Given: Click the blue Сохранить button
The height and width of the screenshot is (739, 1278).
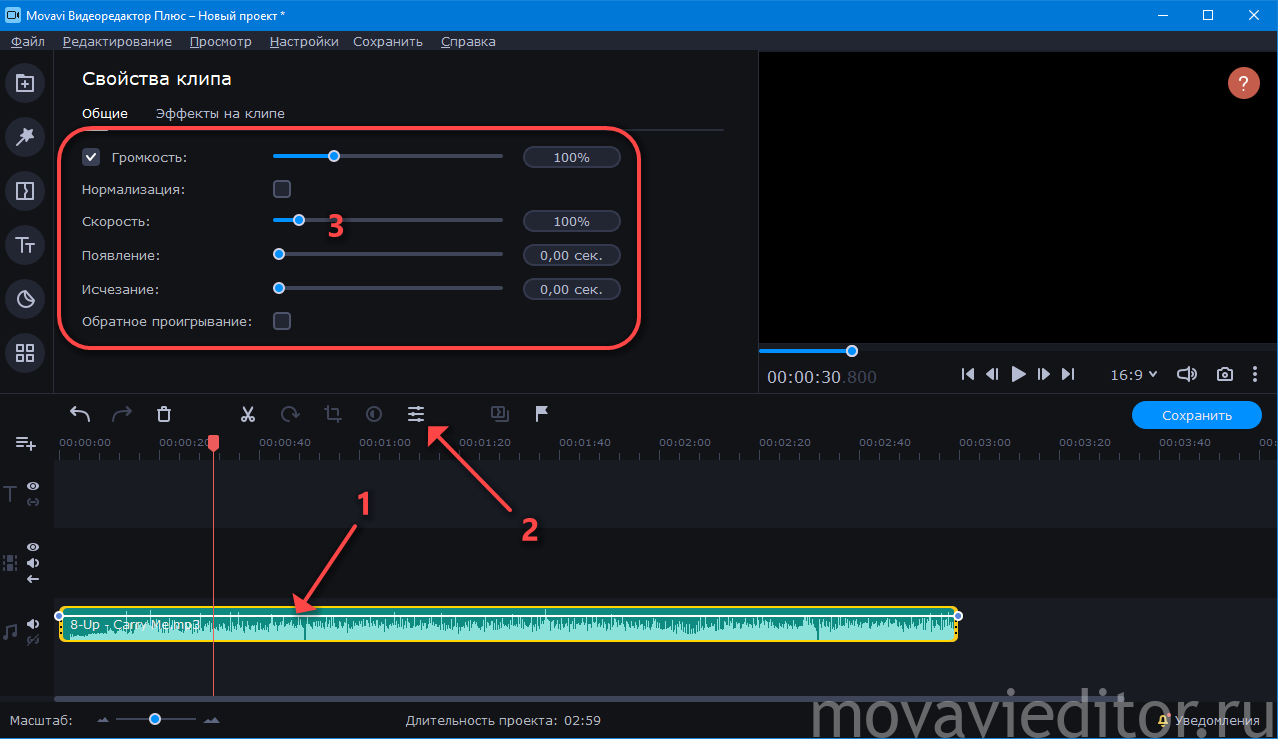Looking at the screenshot, I should (1197, 415).
